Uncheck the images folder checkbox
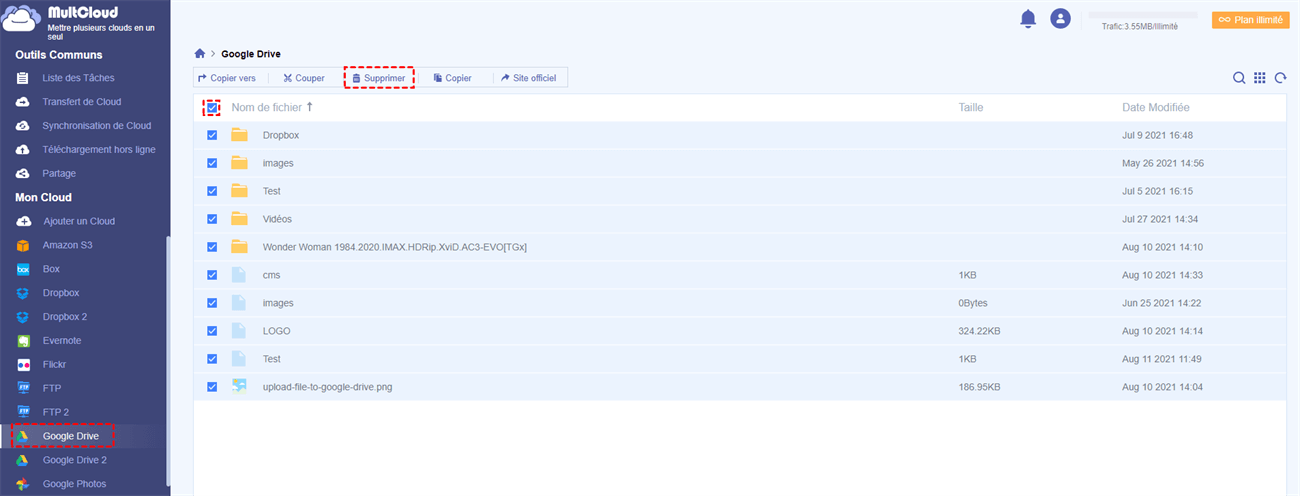 click(x=212, y=163)
